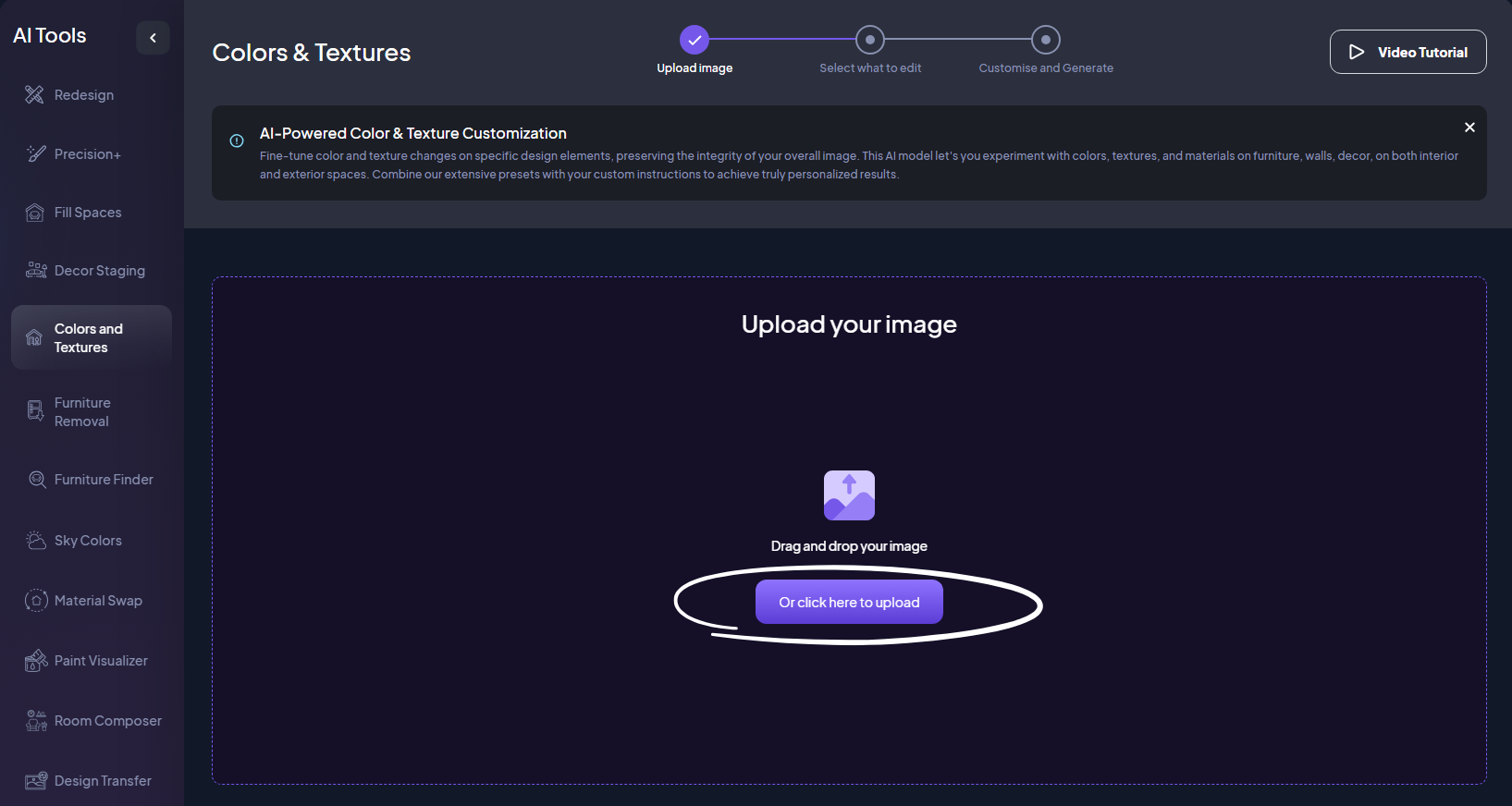Image resolution: width=1512 pixels, height=806 pixels.
Task: Click the Redesign tool icon in sidebar
Action: pyautogui.click(x=34, y=94)
